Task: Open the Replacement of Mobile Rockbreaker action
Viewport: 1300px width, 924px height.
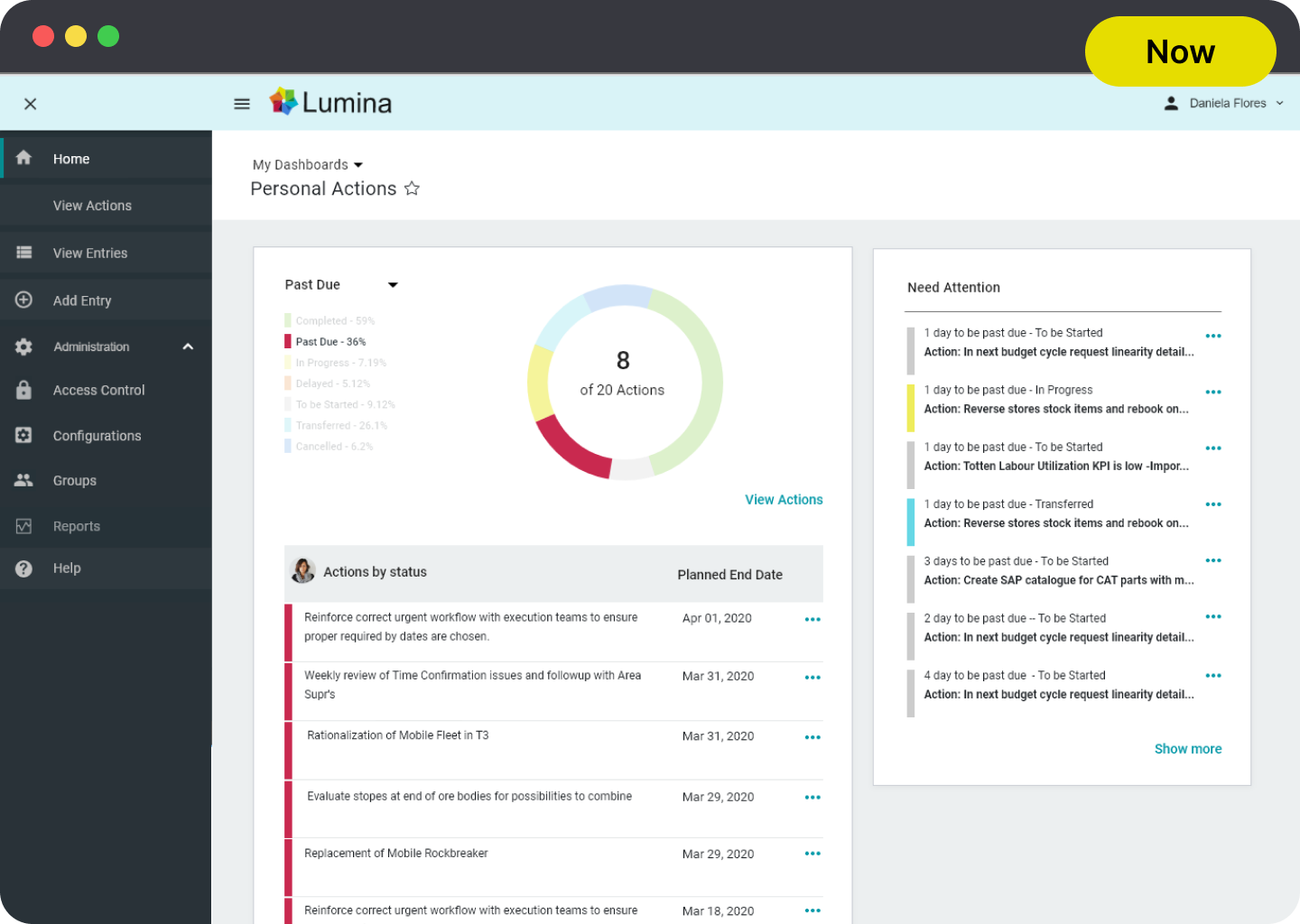Action: pyautogui.click(x=395, y=853)
